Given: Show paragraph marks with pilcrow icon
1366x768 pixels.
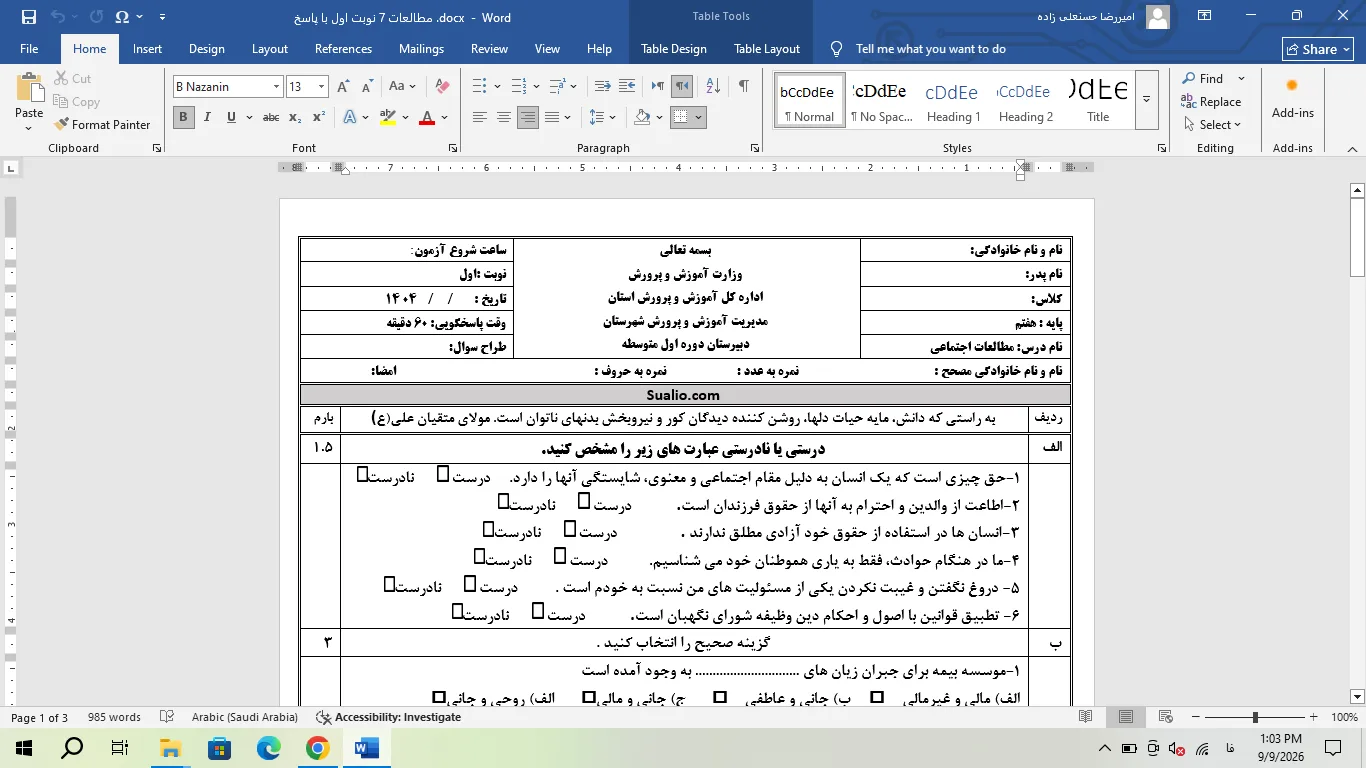Looking at the screenshot, I should pyautogui.click(x=743, y=87).
